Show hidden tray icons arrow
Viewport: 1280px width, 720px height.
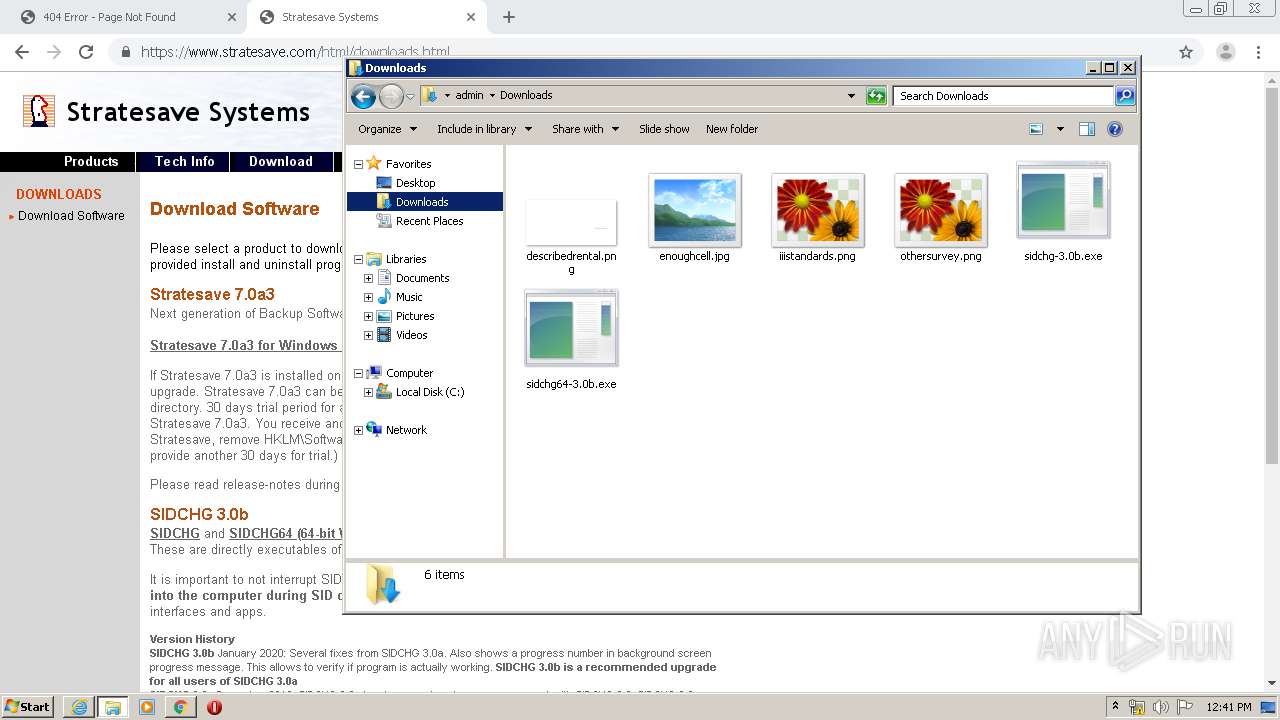(x=1115, y=707)
